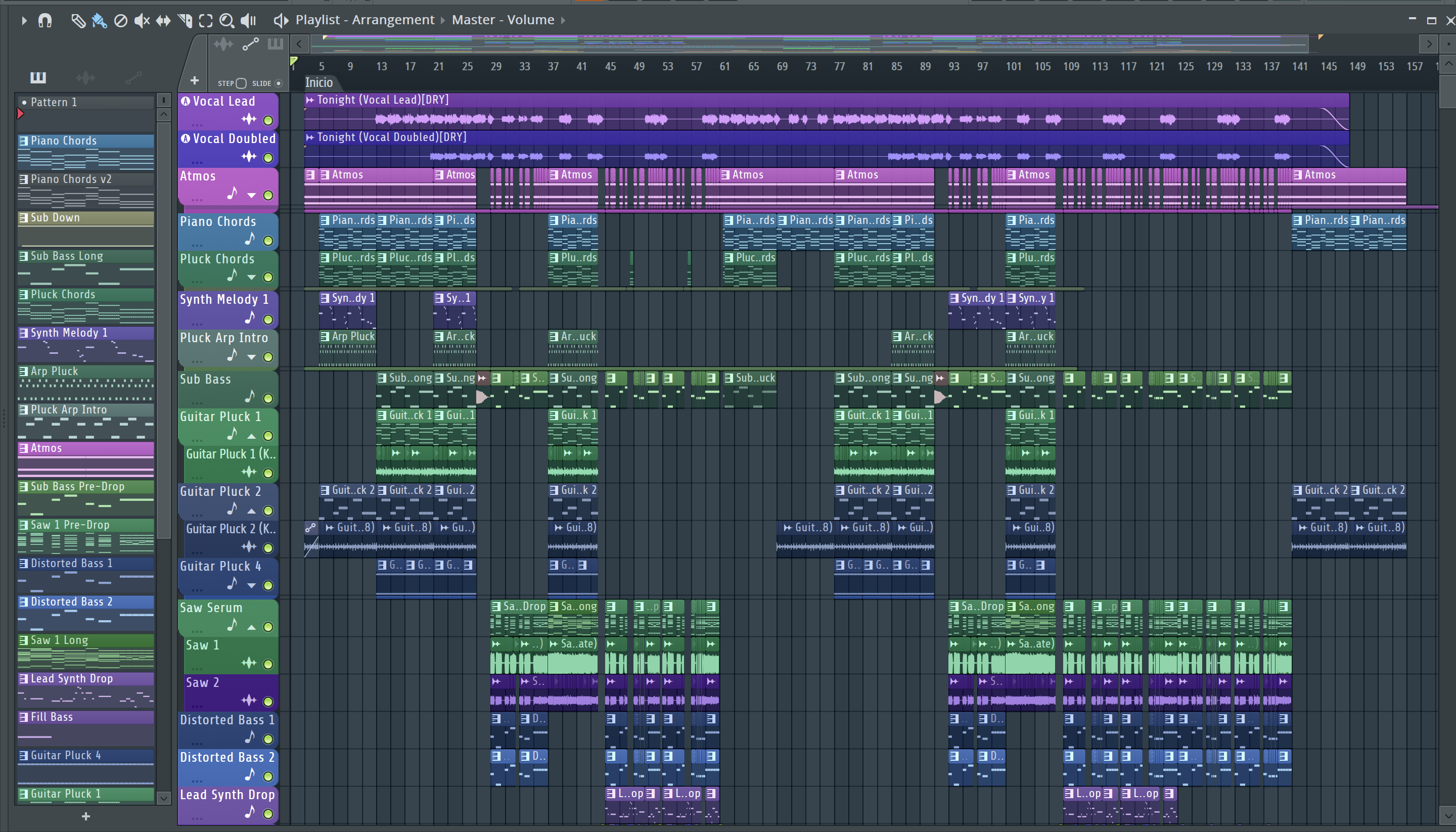Mute the Synth Melody 1 track

pos(268,319)
